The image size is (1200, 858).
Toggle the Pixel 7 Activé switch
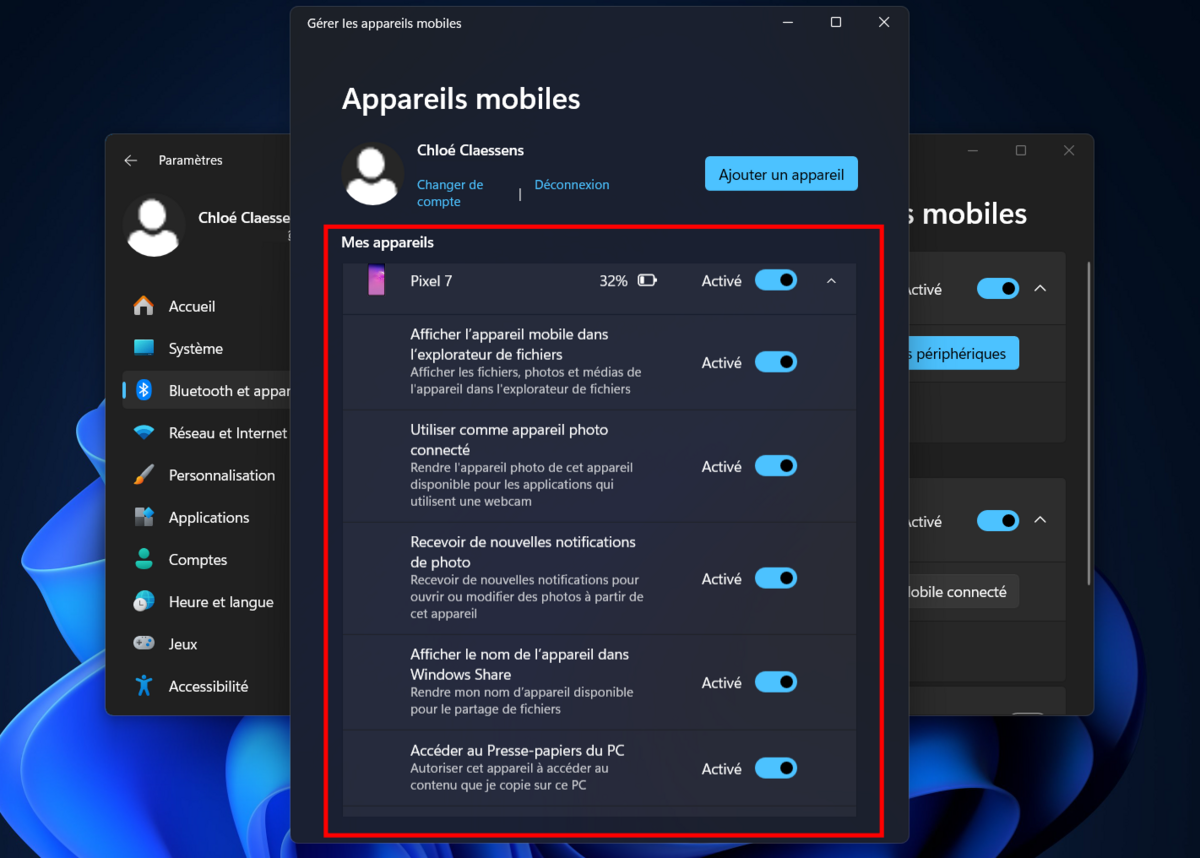click(x=776, y=281)
